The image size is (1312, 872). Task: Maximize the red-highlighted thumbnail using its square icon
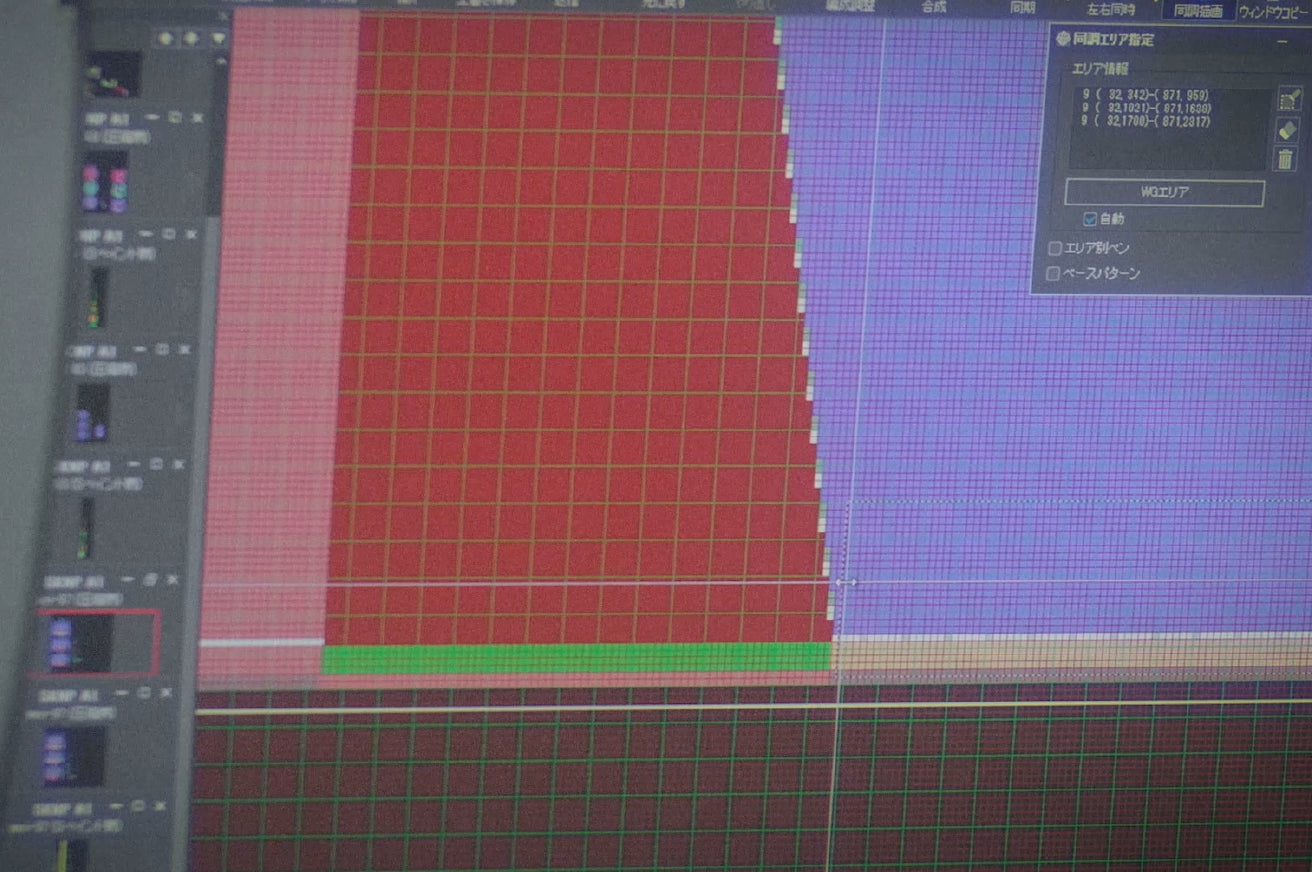(150, 580)
